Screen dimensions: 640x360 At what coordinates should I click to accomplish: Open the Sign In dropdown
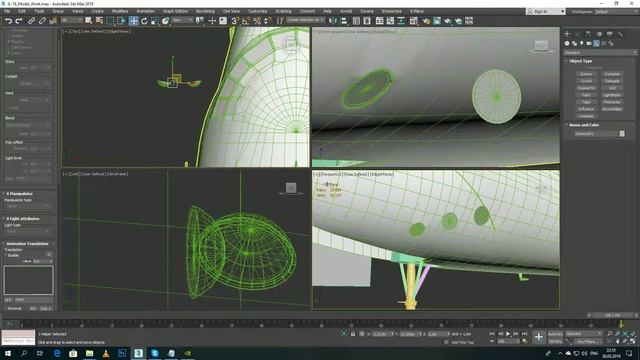[x=546, y=11]
